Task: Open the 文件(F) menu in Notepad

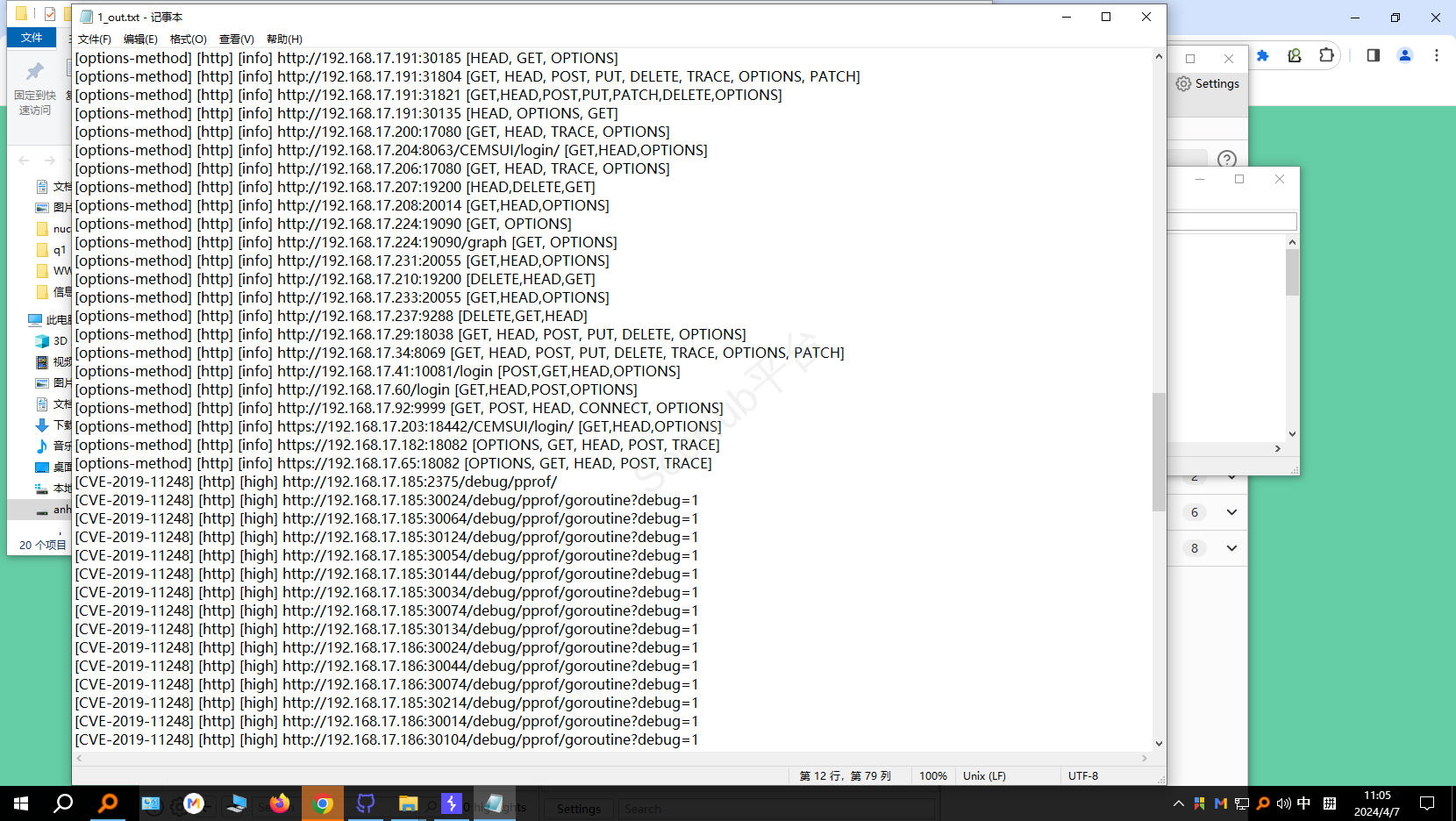Action: (x=94, y=39)
